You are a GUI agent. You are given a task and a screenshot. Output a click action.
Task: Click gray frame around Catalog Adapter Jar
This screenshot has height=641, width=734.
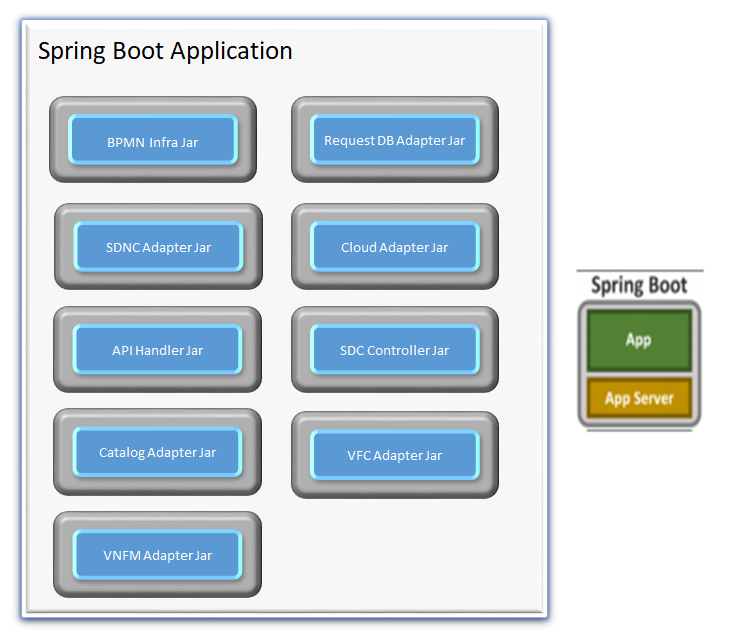[157, 486]
